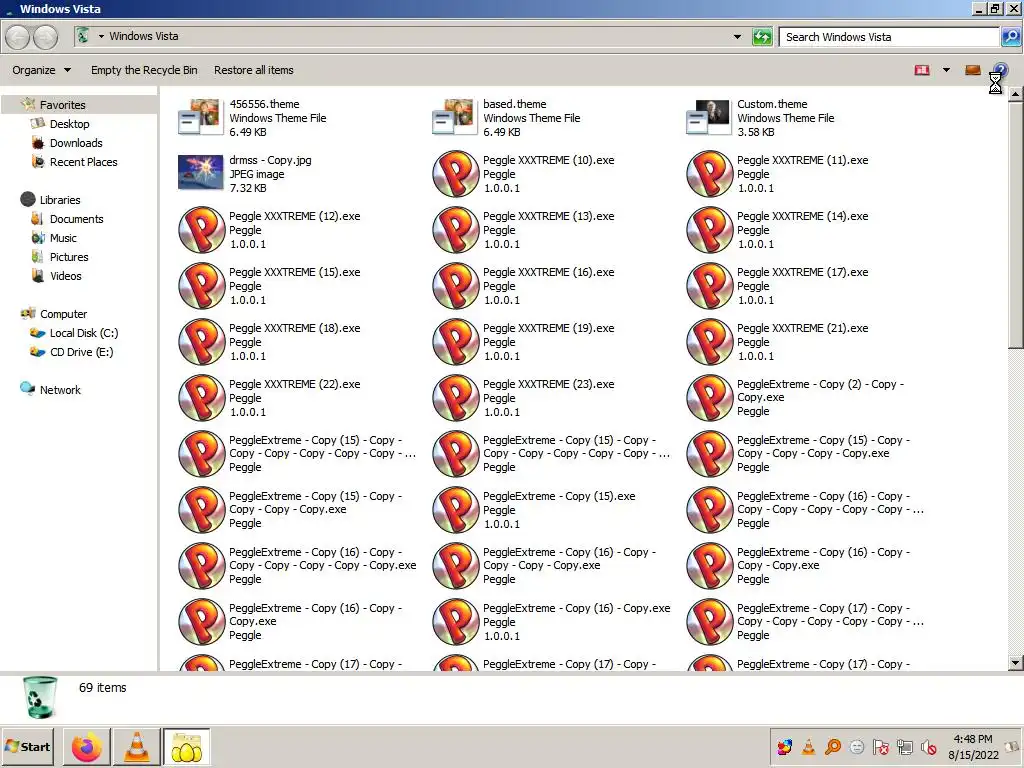Select Peggle XXXTREME (19).exe file name

coord(549,328)
